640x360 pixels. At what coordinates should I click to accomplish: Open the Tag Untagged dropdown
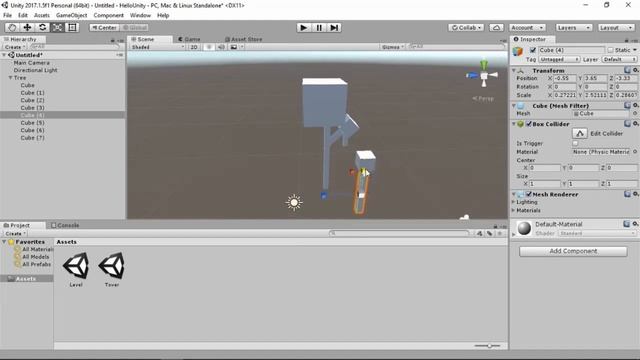[x=559, y=59]
